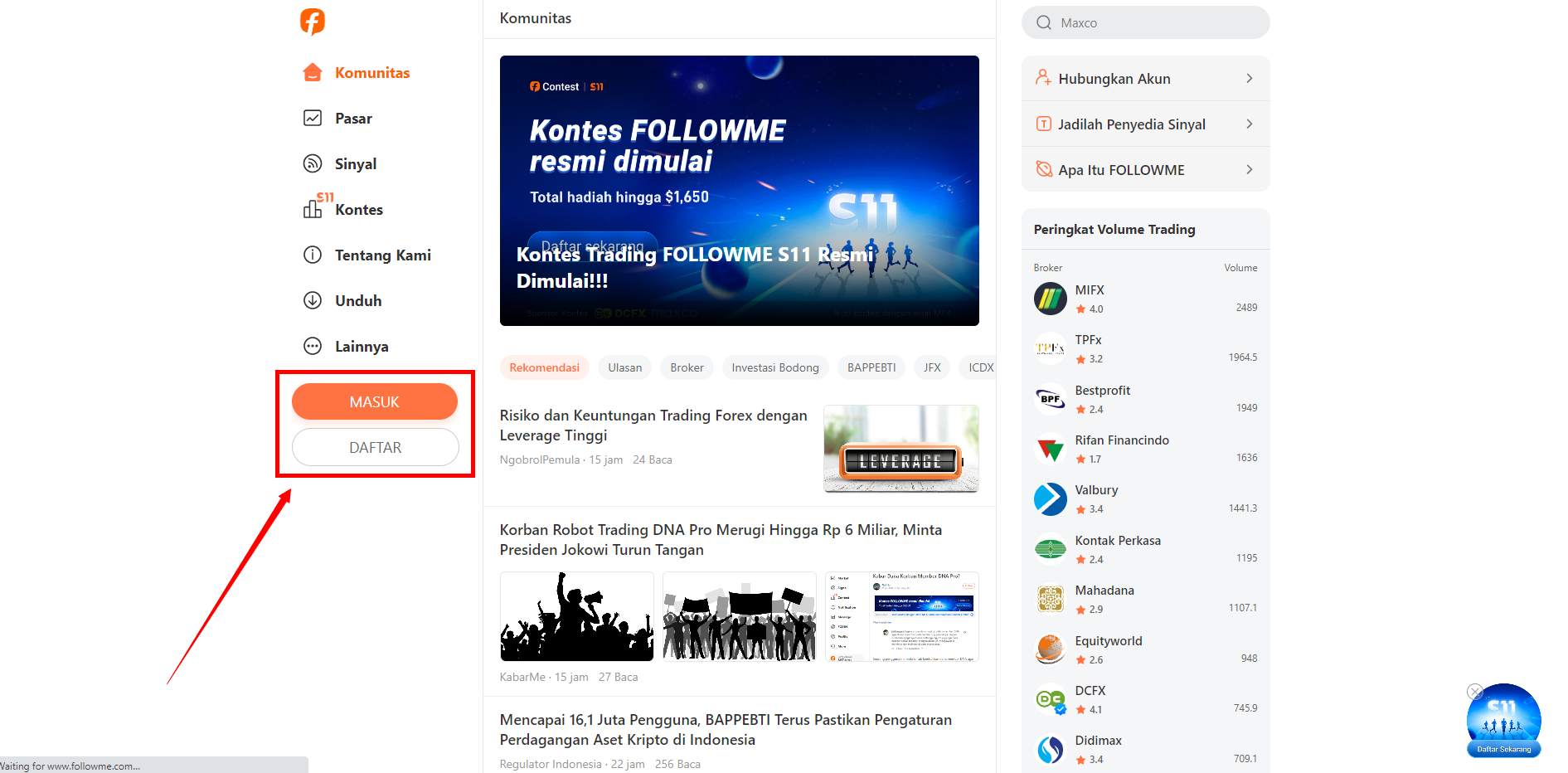The width and height of the screenshot is (1568, 773).
Task: Open article Risiko dan Keuntungan Trading Forex
Action: (x=653, y=425)
